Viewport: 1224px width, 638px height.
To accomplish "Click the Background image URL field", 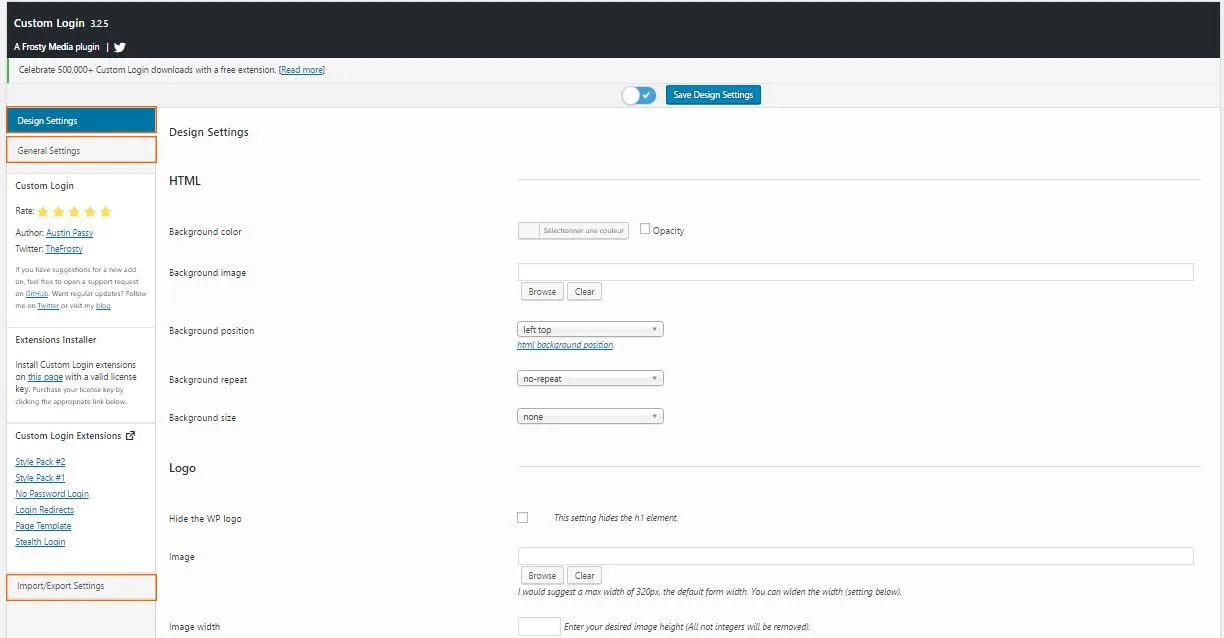I will point(855,272).
